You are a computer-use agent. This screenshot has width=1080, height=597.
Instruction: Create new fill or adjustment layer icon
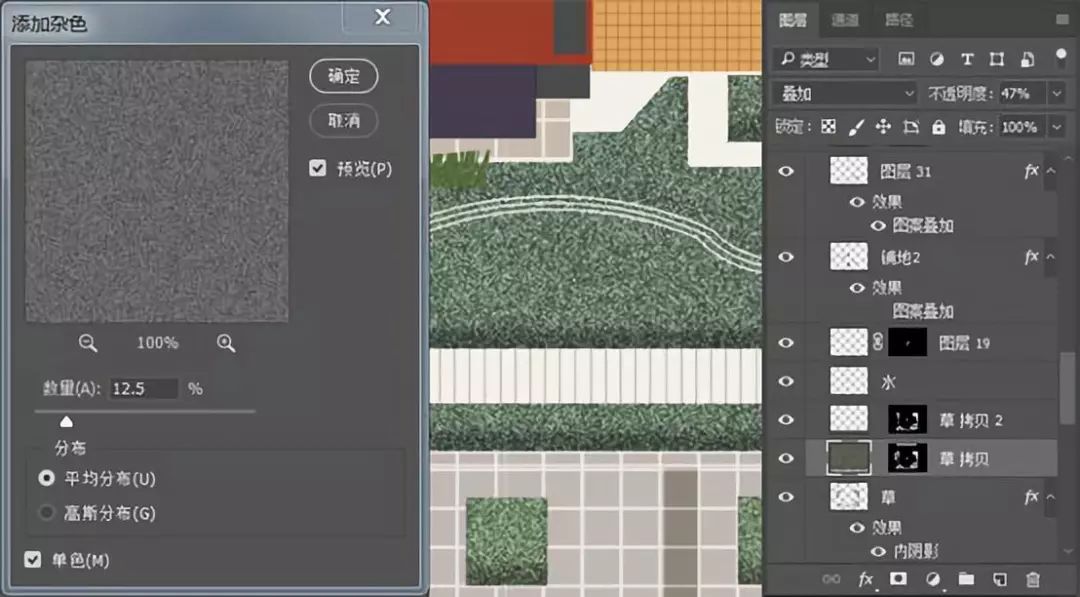point(932,578)
